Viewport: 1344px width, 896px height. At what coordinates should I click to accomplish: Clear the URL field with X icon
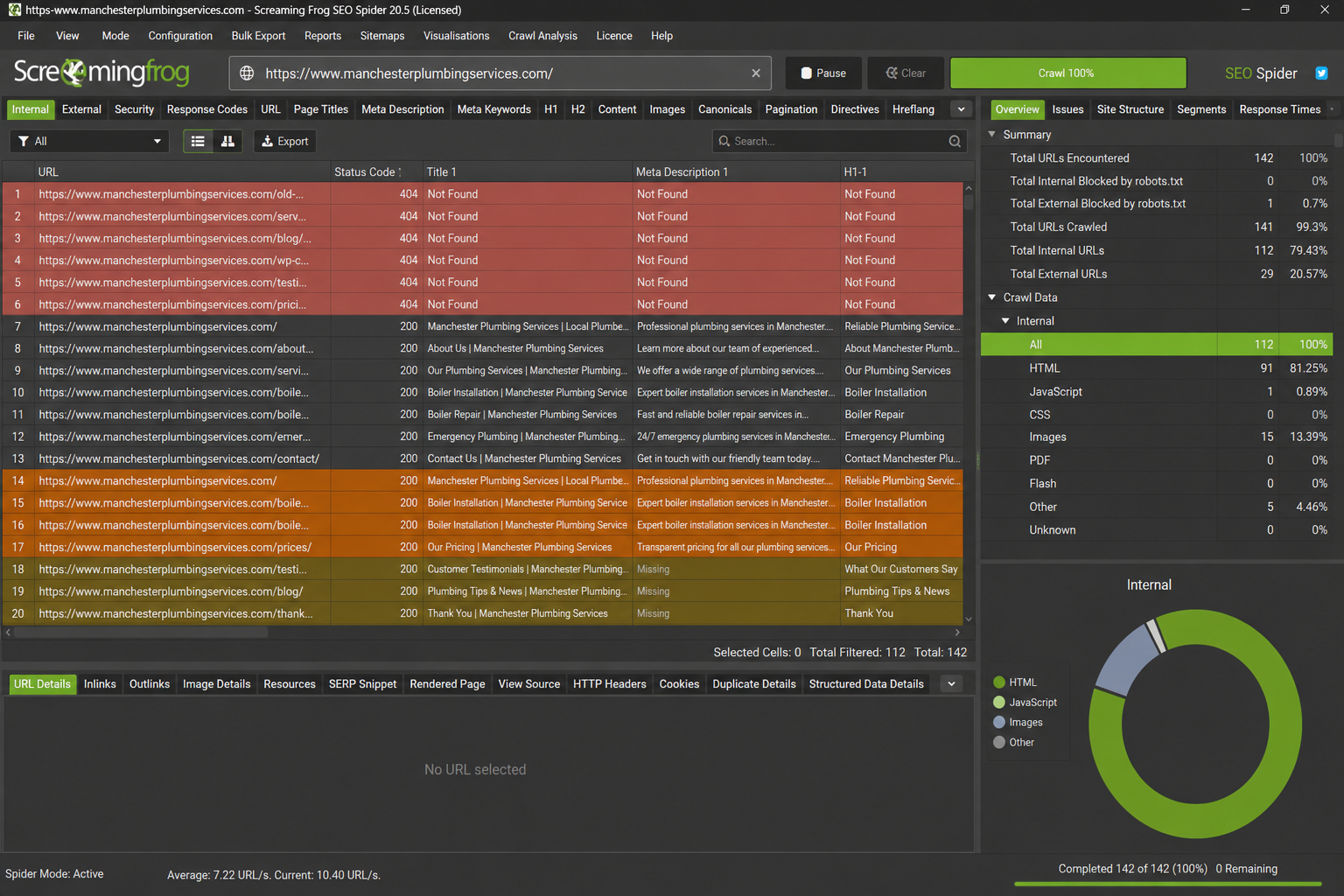tap(756, 73)
